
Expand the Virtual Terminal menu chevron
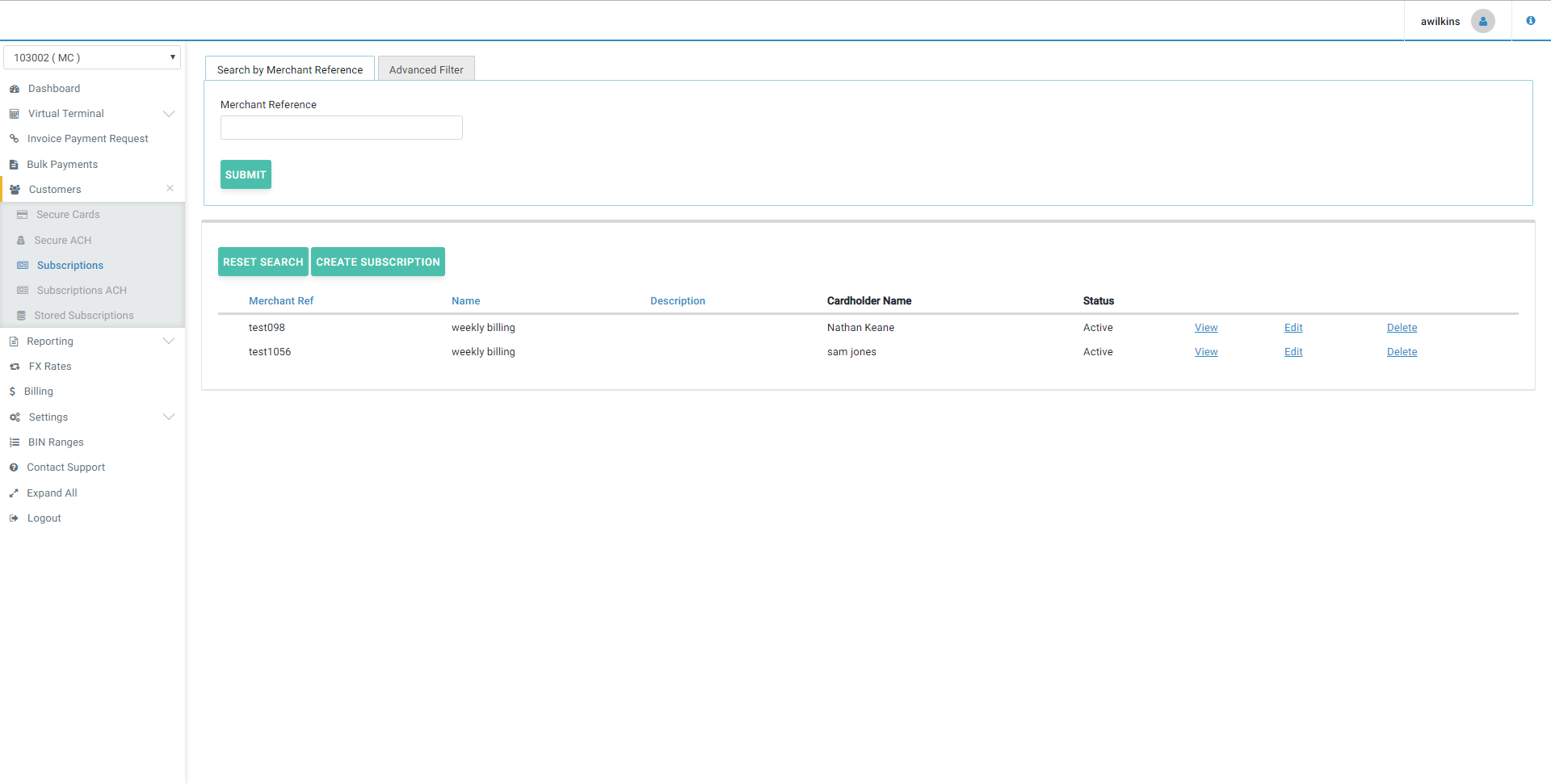(x=169, y=114)
